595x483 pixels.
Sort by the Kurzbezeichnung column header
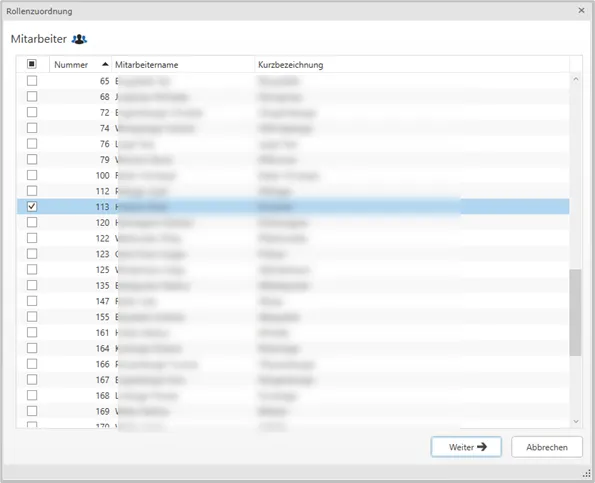pos(412,65)
